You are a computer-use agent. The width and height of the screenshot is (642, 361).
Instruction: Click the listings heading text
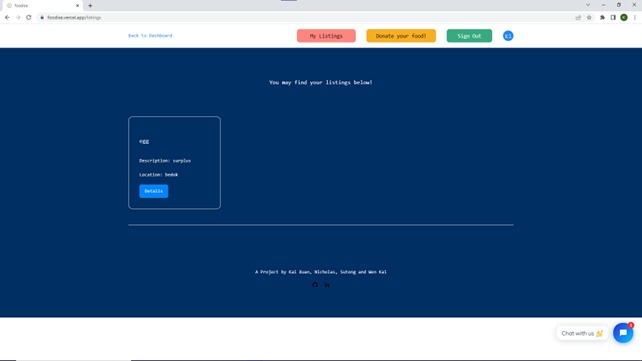321,82
